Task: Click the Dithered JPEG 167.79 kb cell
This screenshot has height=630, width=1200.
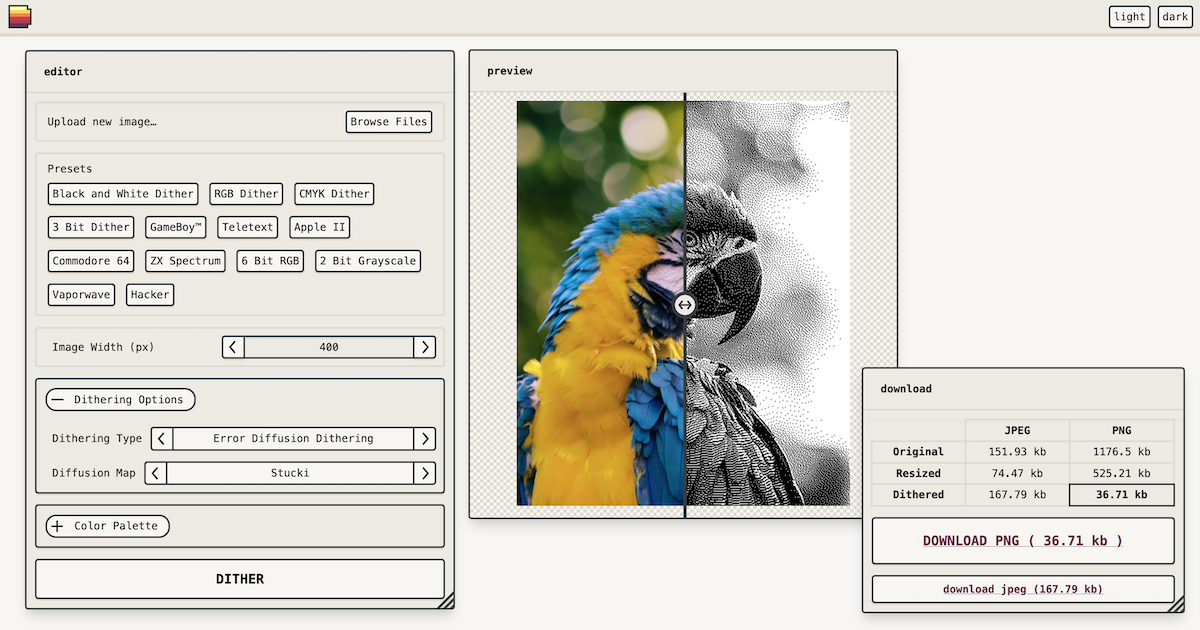Action: [1017, 494]
